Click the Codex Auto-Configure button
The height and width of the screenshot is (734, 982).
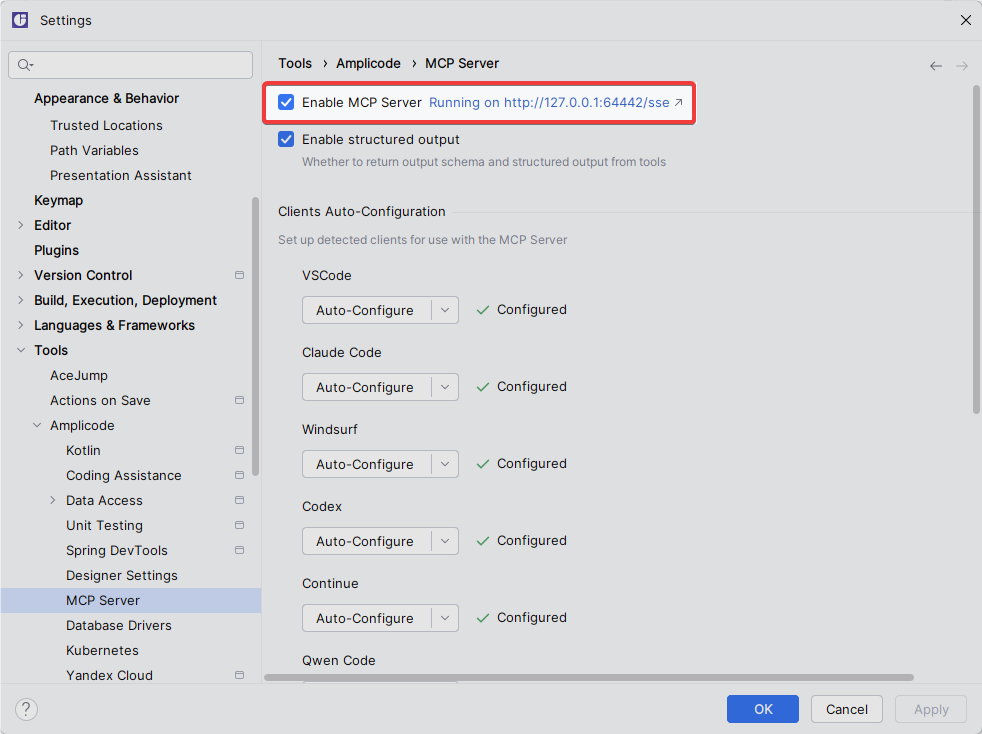pos(366,541)
